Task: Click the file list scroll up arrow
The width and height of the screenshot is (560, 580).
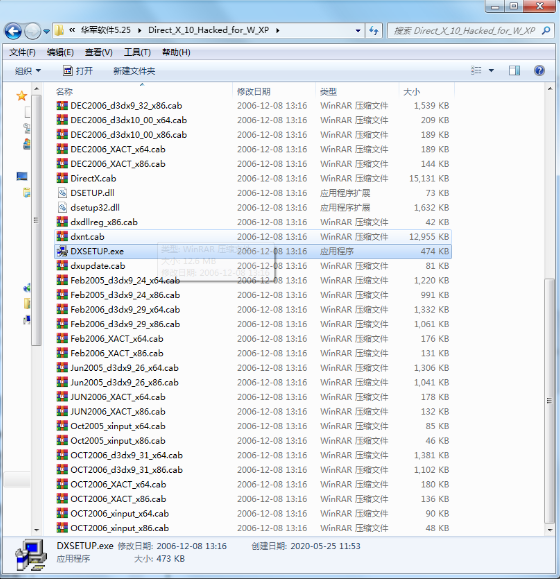Action: pos(550,89)
